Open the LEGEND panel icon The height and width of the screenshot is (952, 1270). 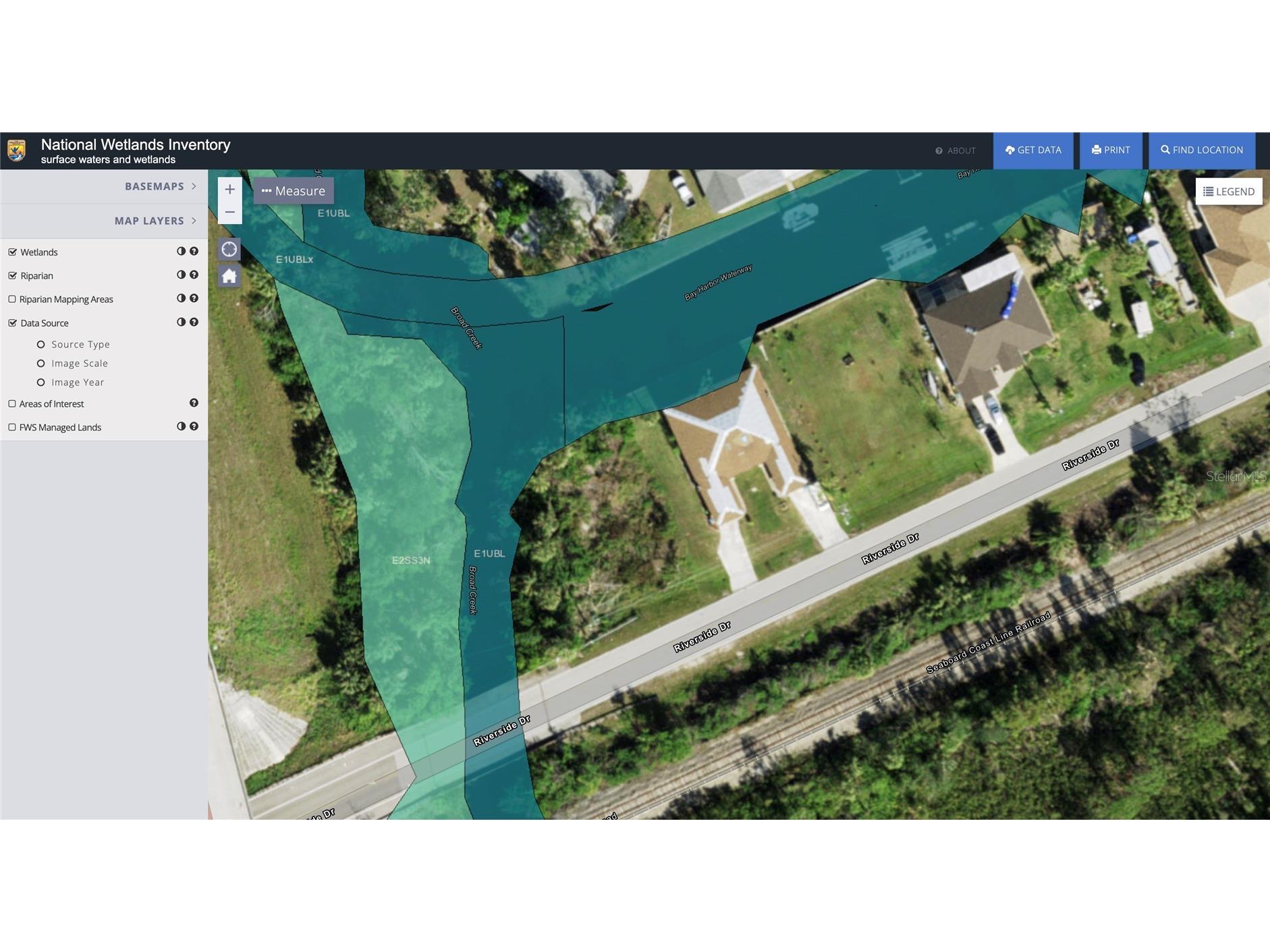(x=1228, y=191)
